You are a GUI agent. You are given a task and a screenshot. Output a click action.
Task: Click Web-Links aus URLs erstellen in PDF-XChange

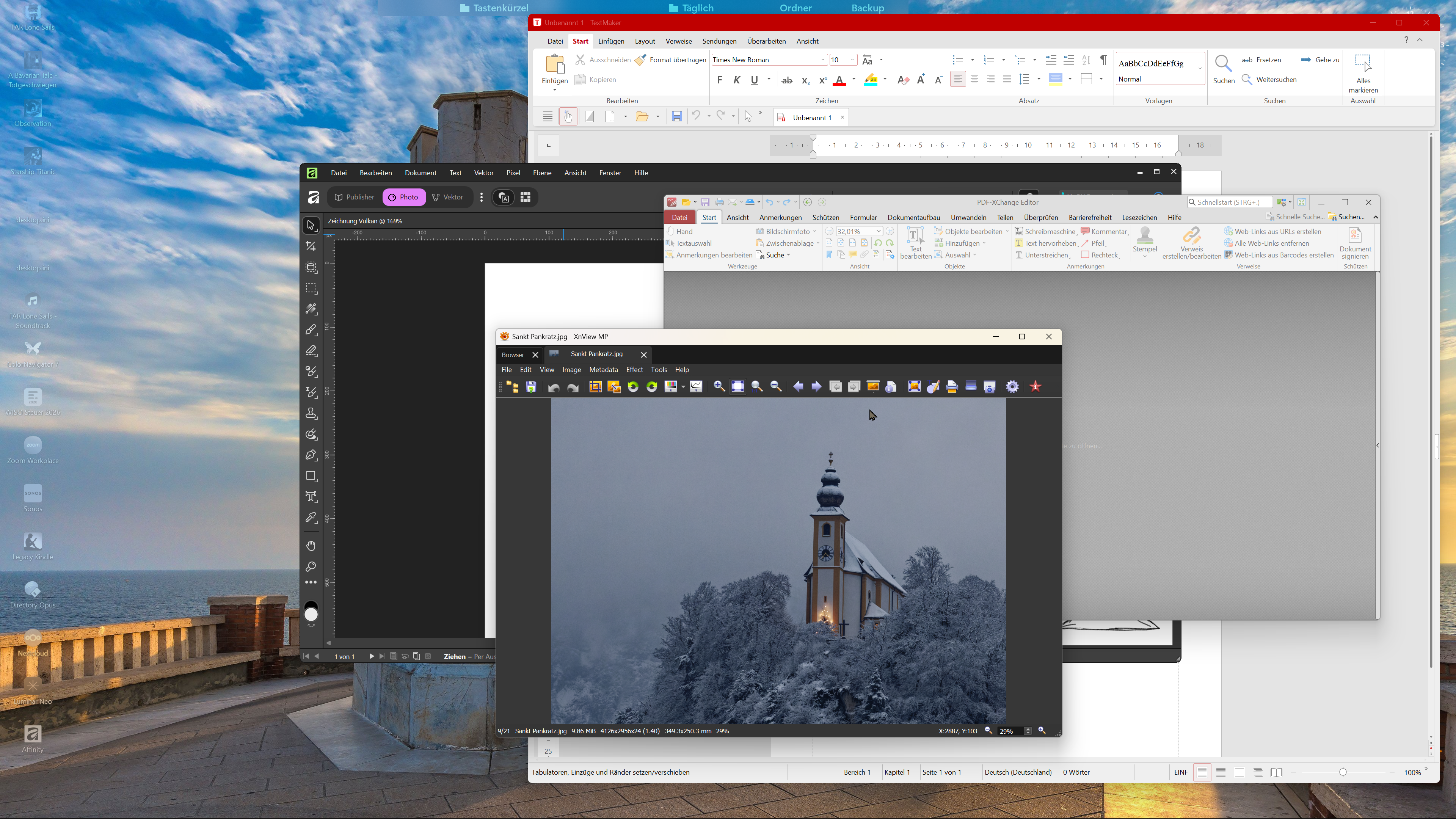click(1273, 232)
